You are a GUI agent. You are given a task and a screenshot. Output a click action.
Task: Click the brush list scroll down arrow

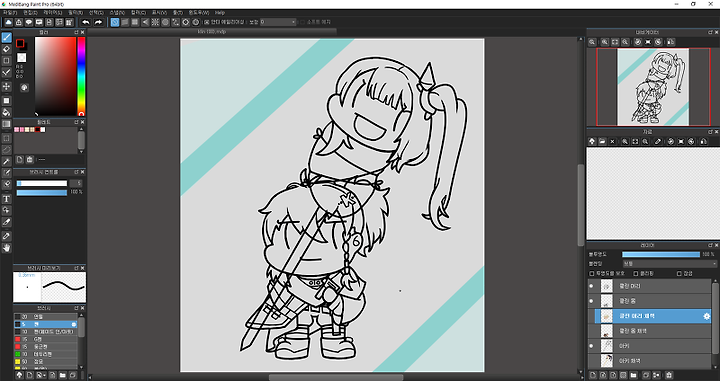pyautogui.click(x=81, y=366)
